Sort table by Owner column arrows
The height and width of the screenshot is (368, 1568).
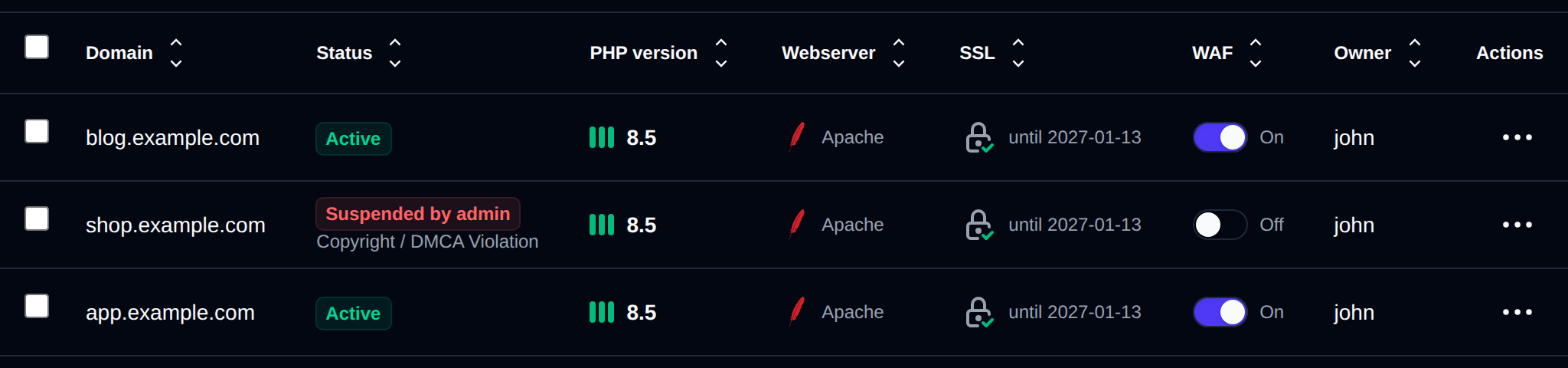coord(1415,53)
